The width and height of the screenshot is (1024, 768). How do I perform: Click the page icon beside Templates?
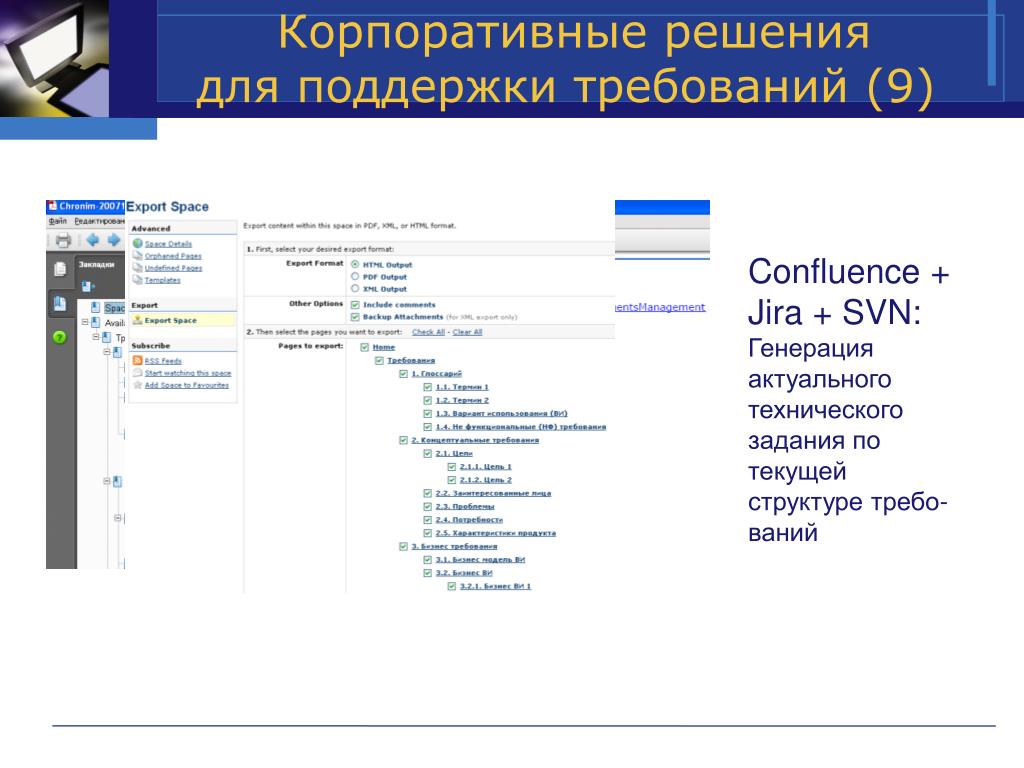(138, 280)
